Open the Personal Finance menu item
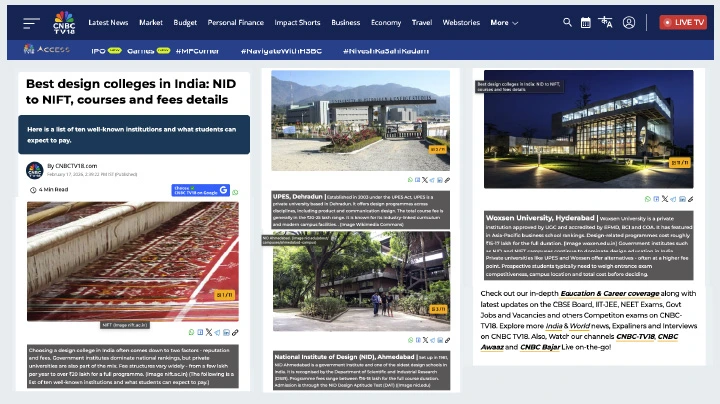The height and width of the screenshot is (404, 720). pyautogui.click(x=235, y=22)
